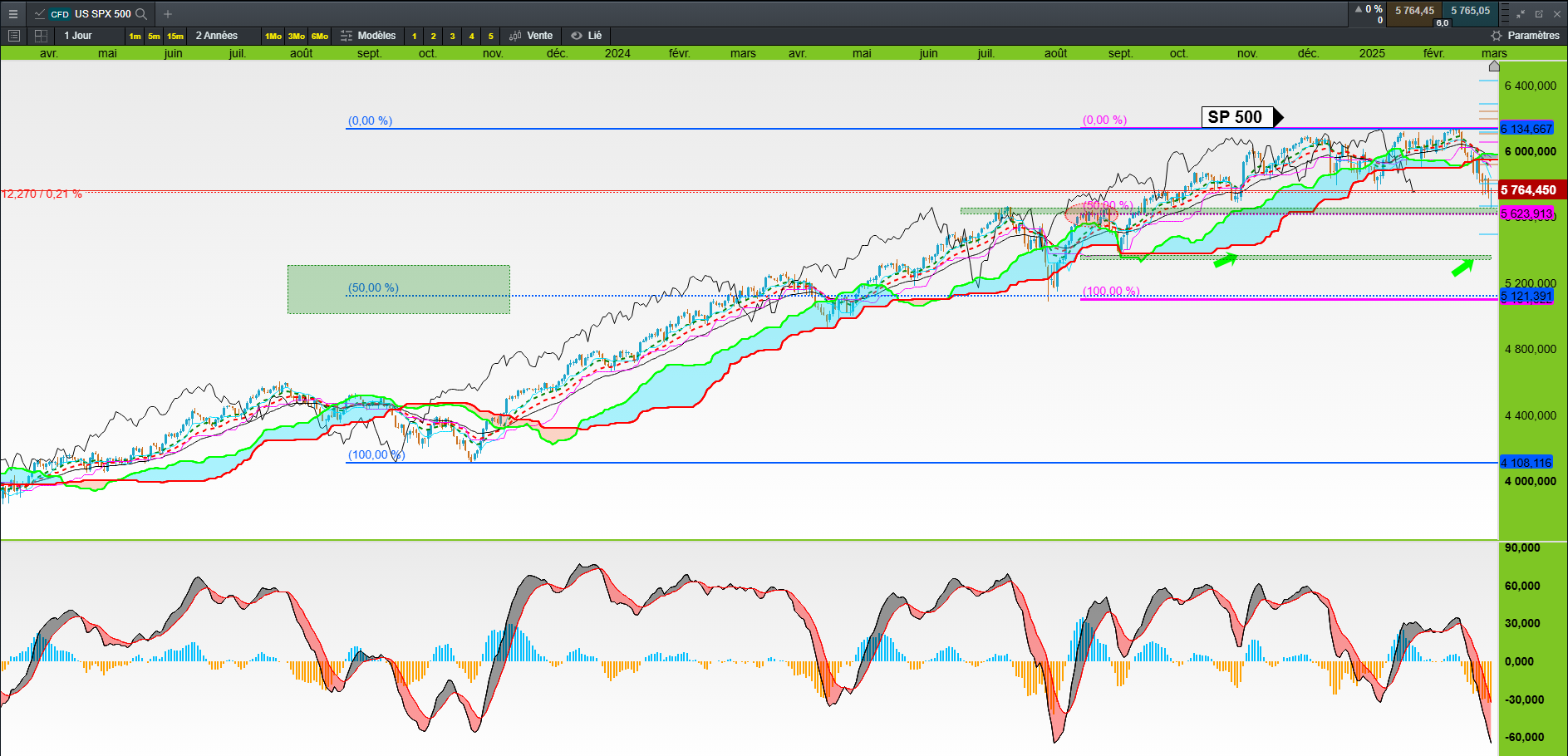Image resolution: width=1568 pixels, height=756 pixels.
Task: Detach the chart into external window
Action: click(x=1539, y=14)
